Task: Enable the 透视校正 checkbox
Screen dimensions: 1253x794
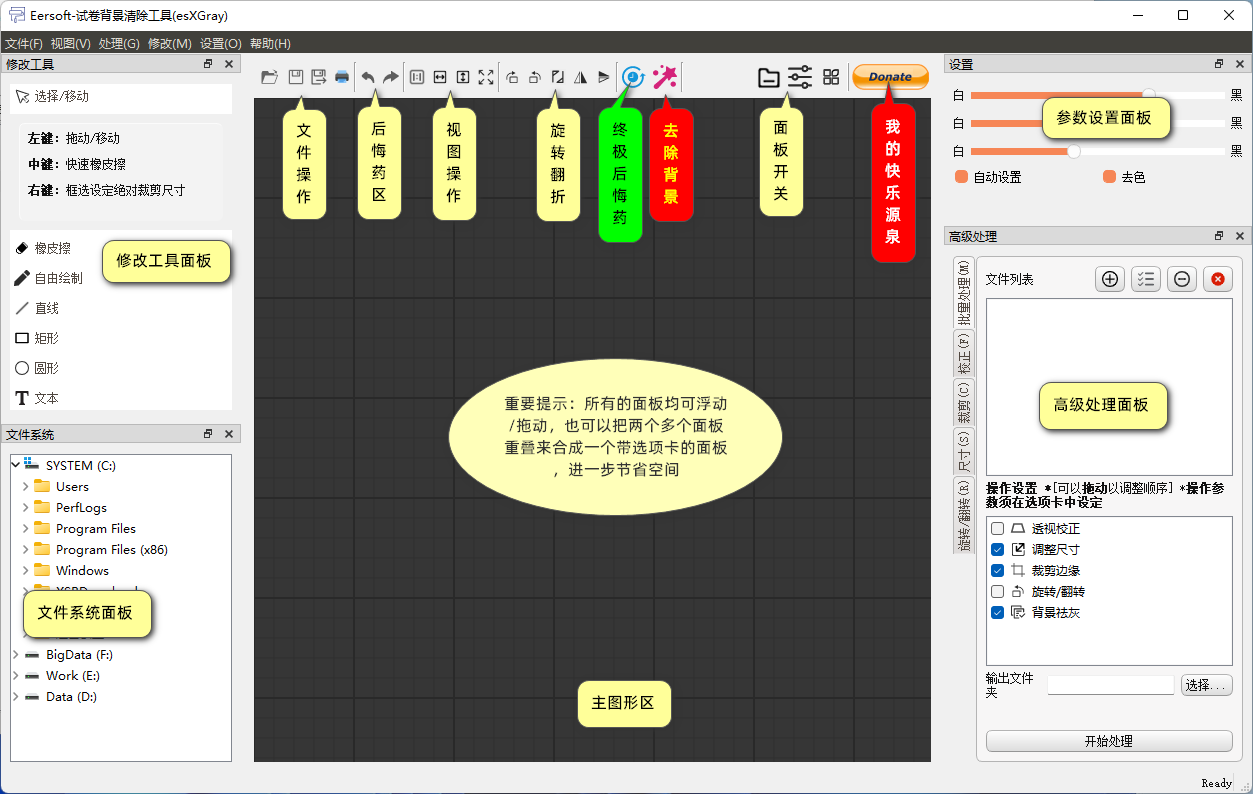Action: (997, 529)
